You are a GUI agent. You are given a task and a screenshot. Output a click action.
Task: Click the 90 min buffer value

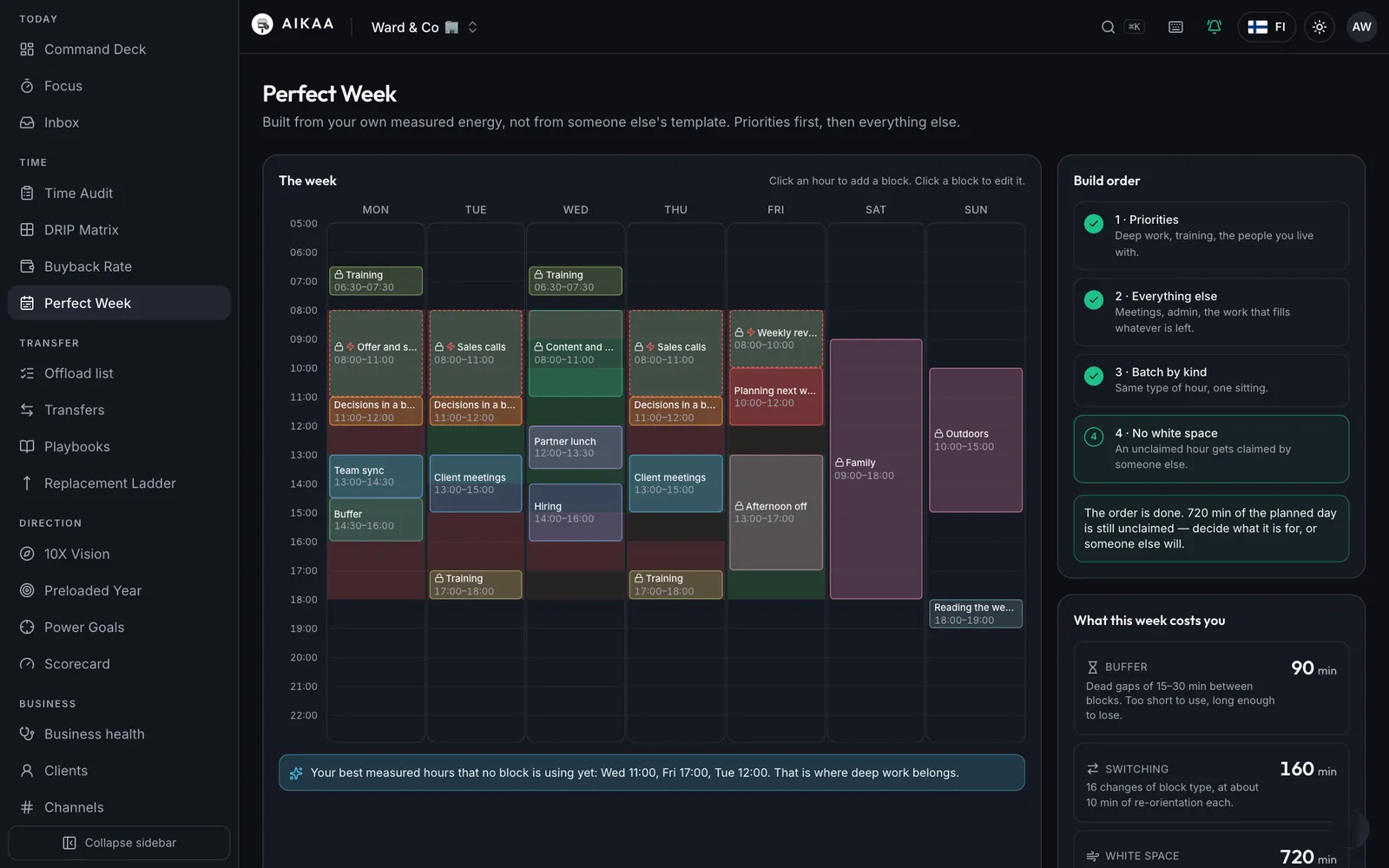pos(1313,668)
